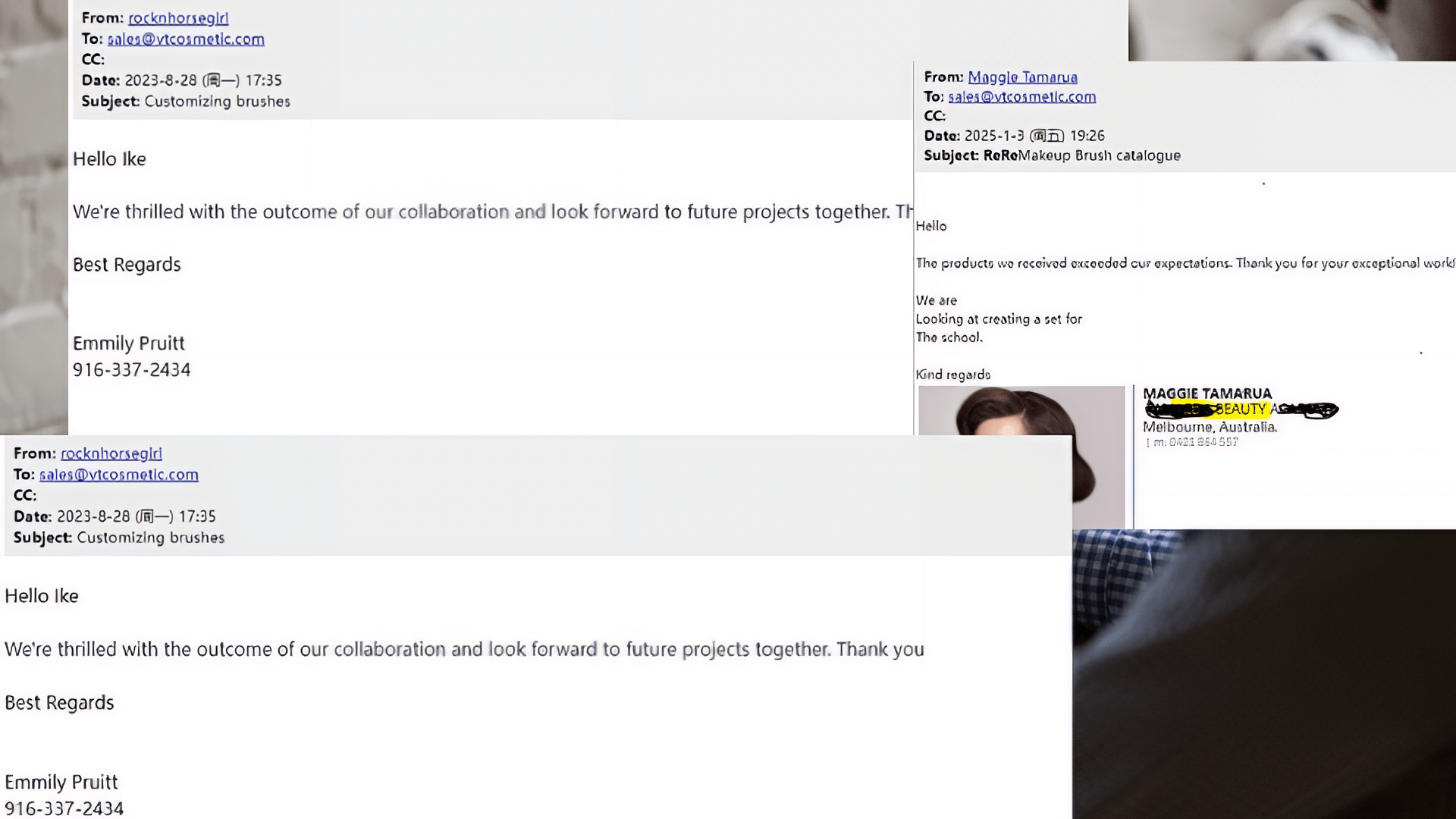Click 'Emmily Pruitt' name in bottom email

click(x=61, y=782)
